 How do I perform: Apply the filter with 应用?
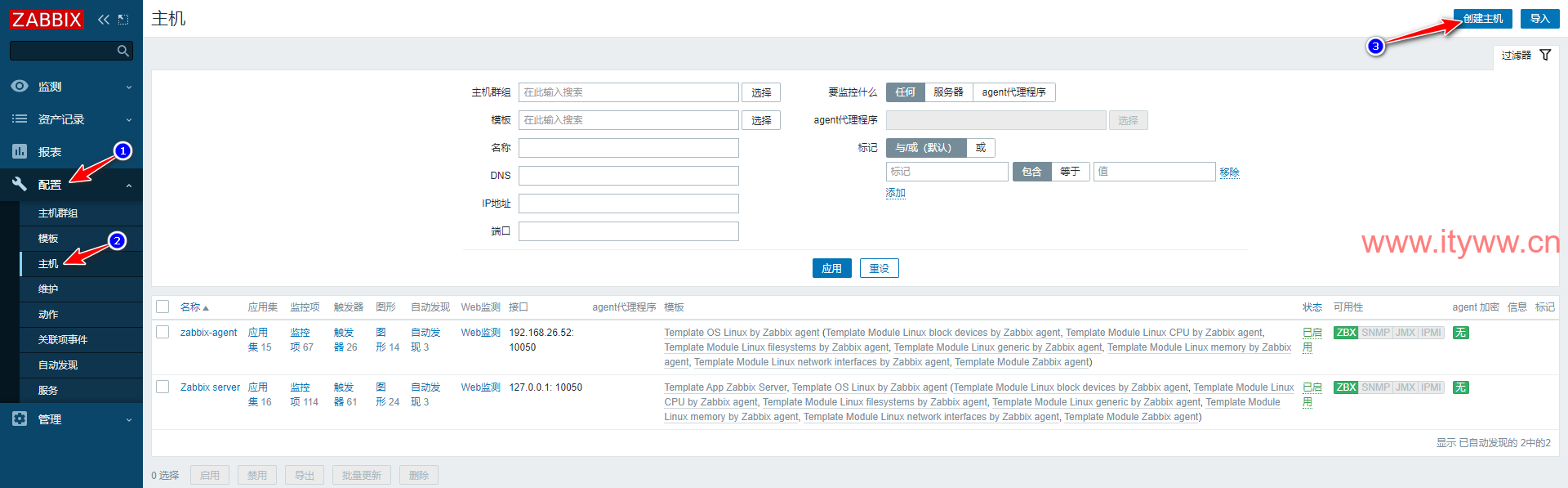[832, 268]
